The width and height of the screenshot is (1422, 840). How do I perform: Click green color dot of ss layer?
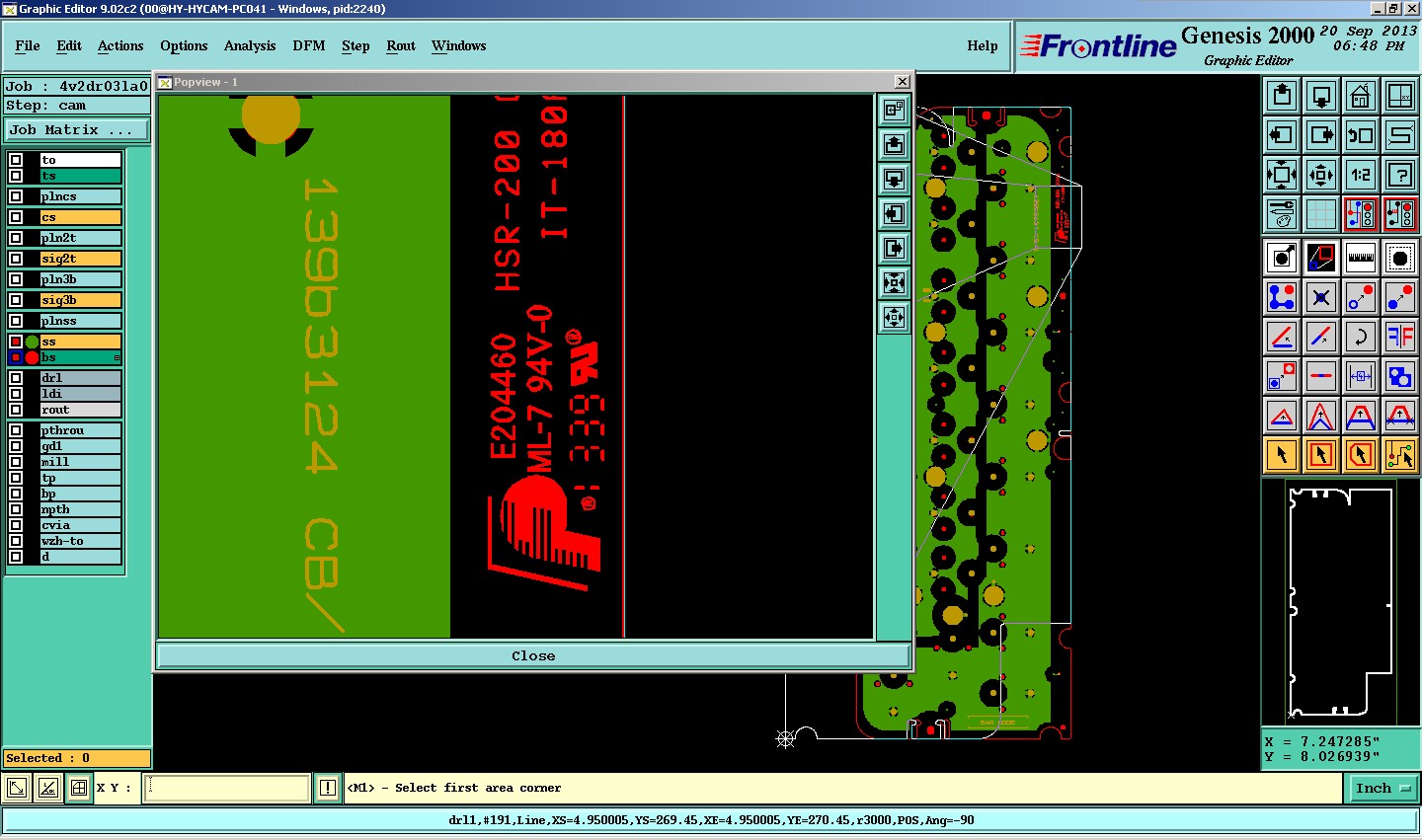pyautogui.click(x=32, y=342)
